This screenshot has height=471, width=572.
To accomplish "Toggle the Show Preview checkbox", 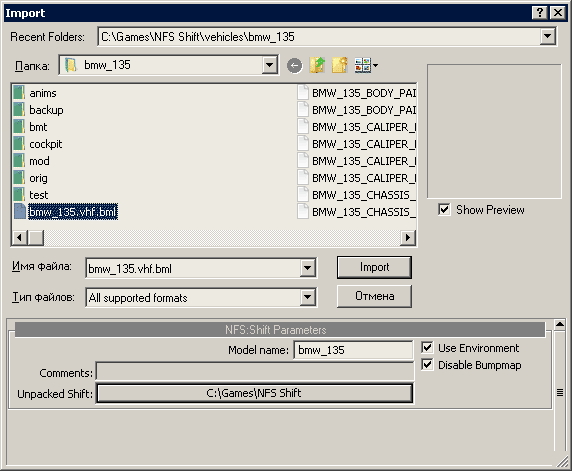I will coord(444,210).
